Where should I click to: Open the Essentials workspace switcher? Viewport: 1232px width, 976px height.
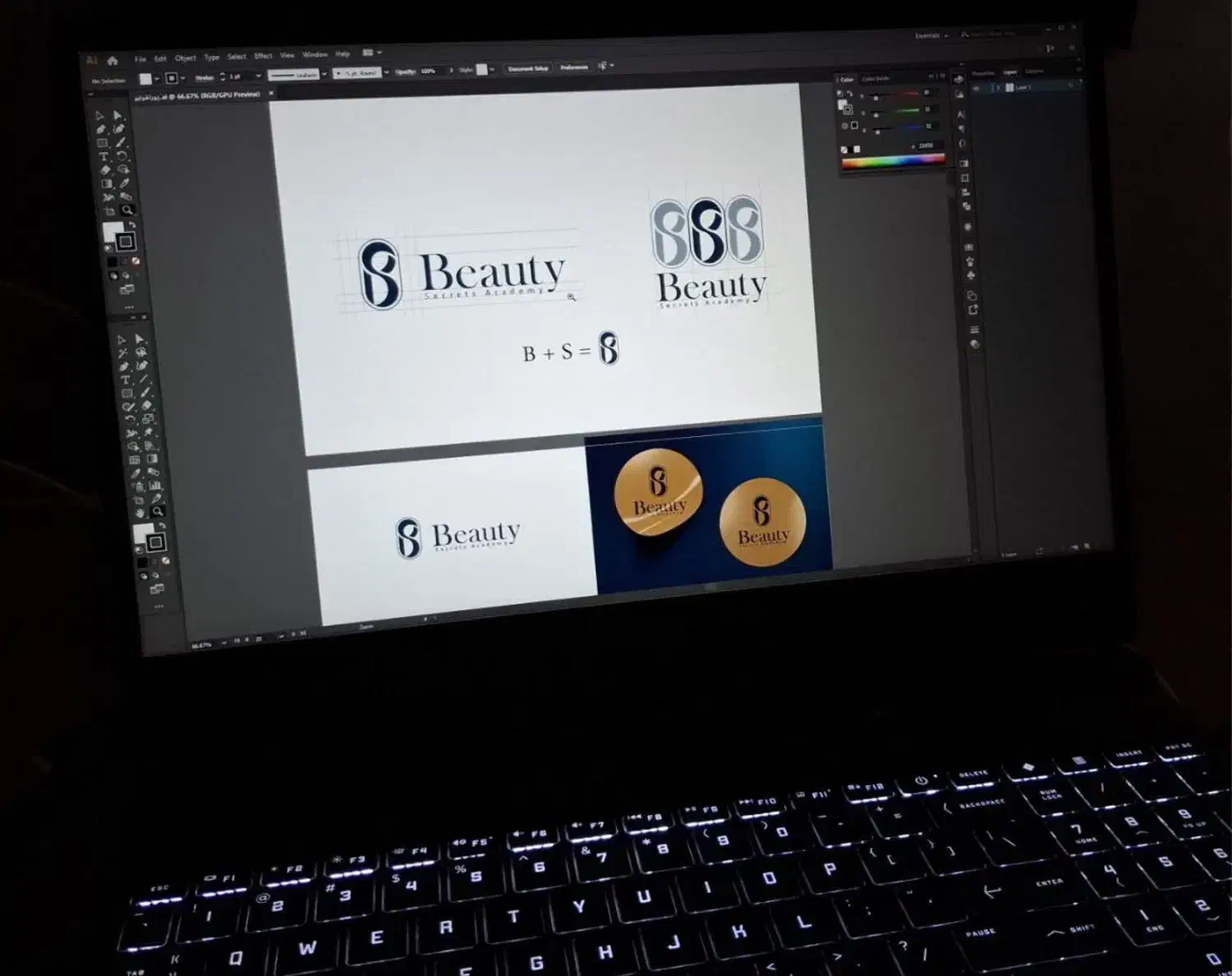pyautogui.click(x=931, y=36)
